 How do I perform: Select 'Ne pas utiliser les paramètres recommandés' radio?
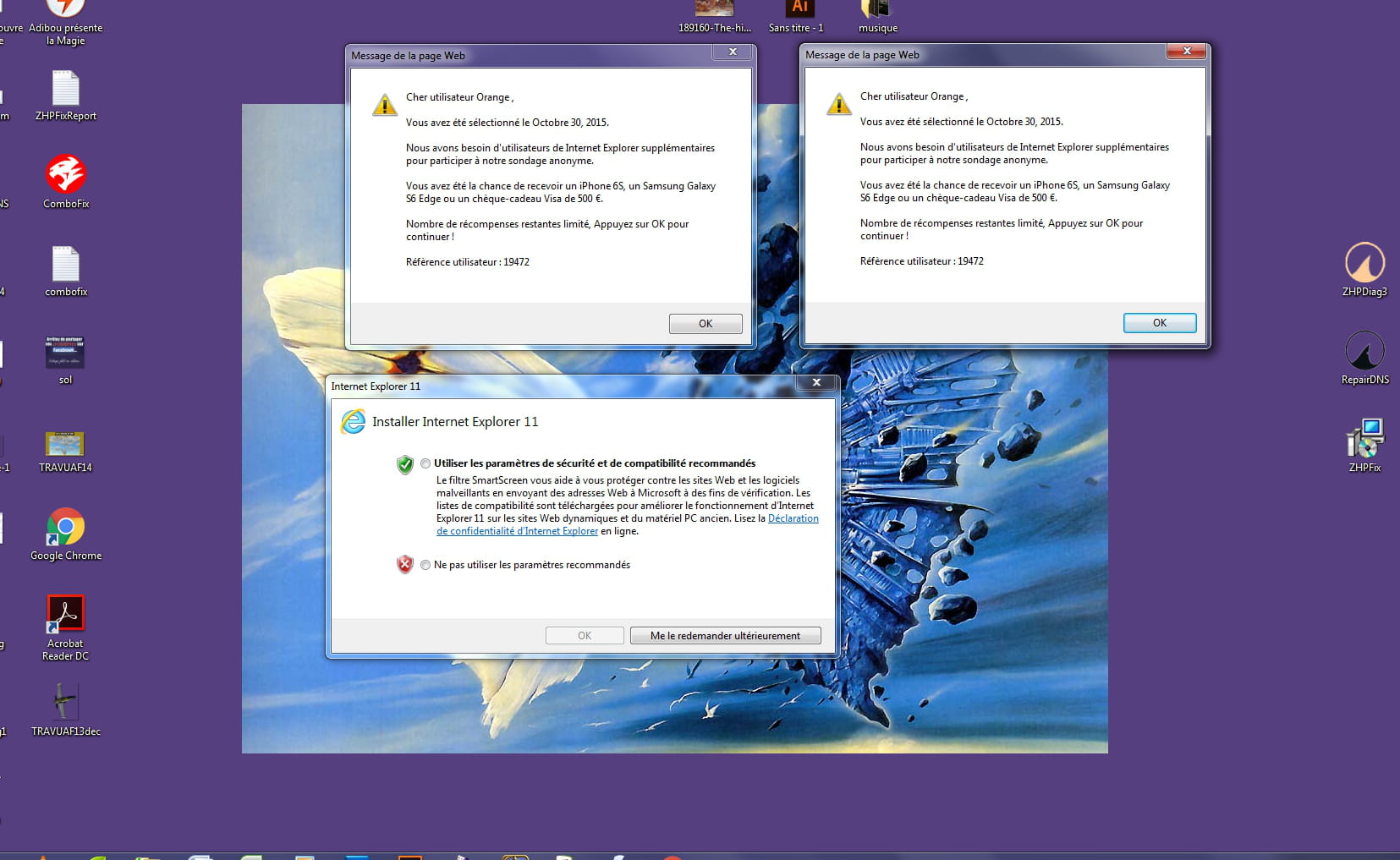425,565
